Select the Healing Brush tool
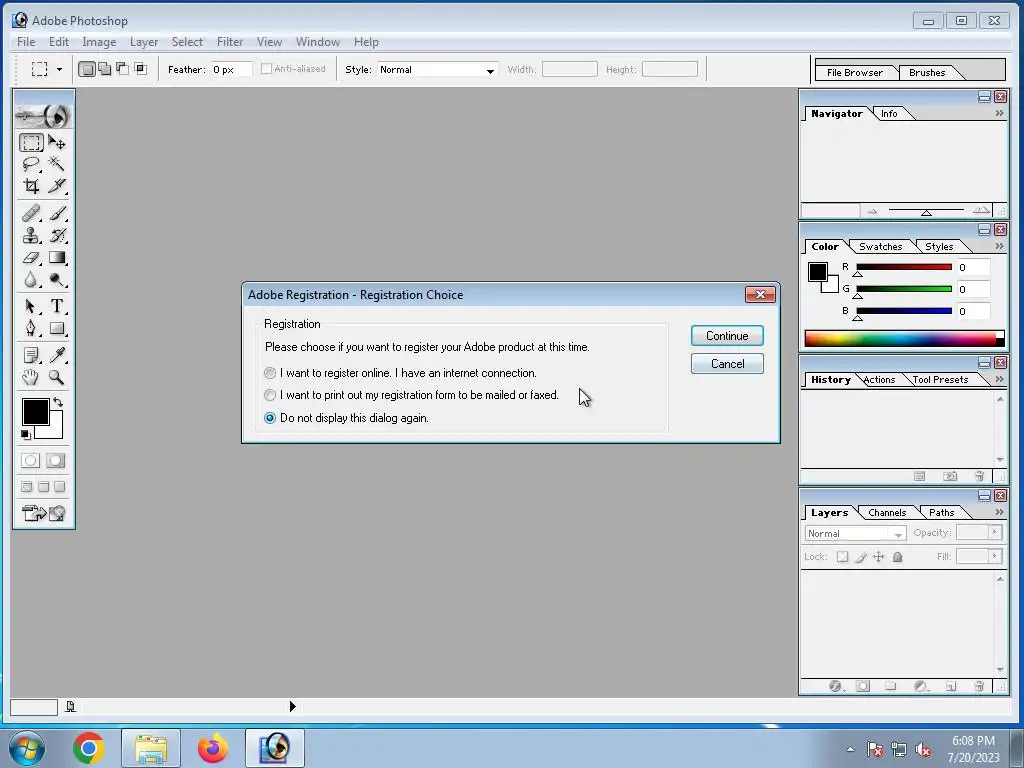 [31, 213]
